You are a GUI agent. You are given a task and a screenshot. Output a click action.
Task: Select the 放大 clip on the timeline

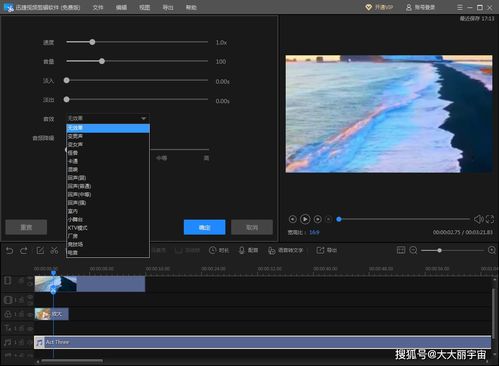[x=52, y=314]
